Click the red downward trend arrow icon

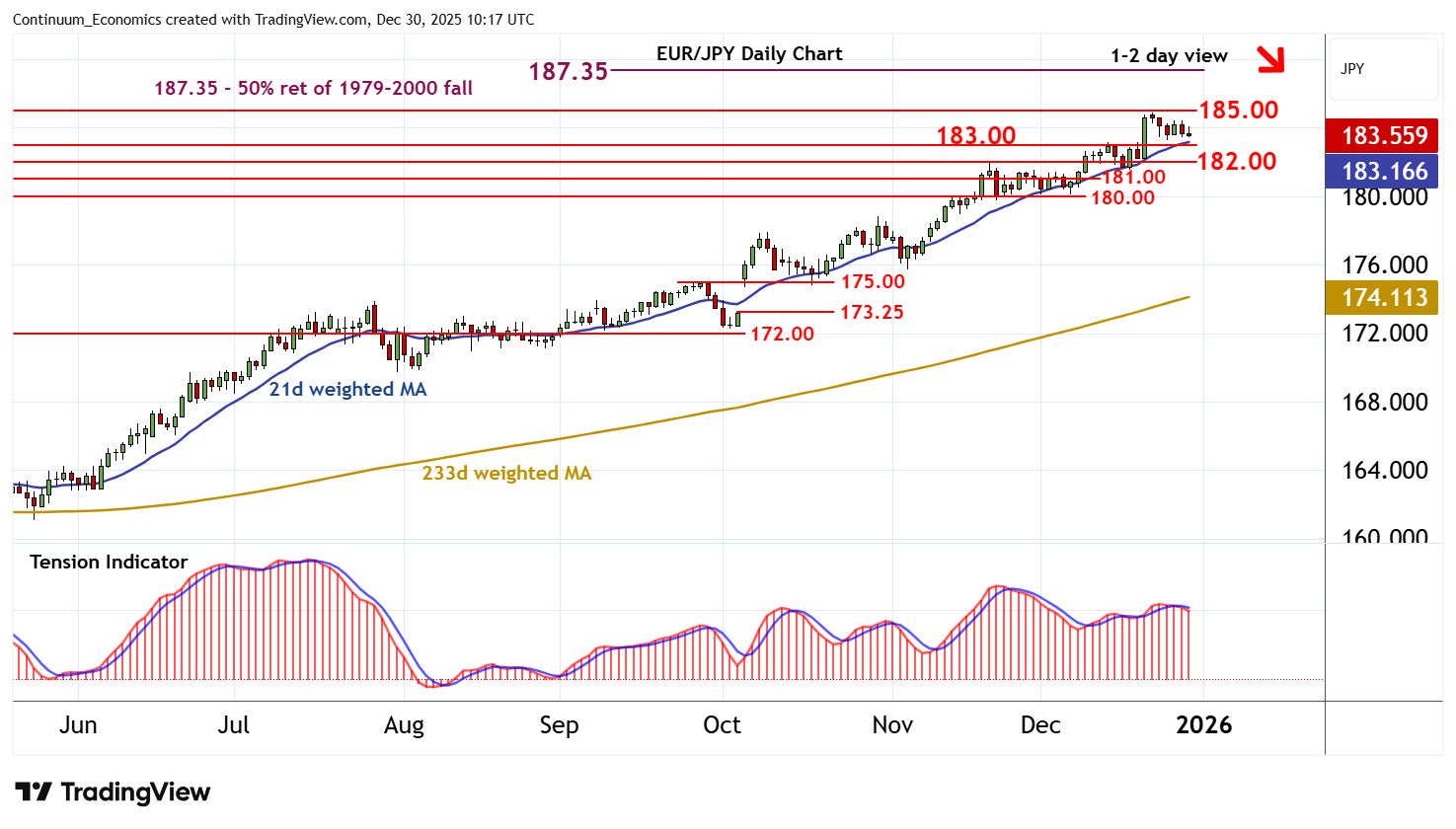pos(1270,59)
